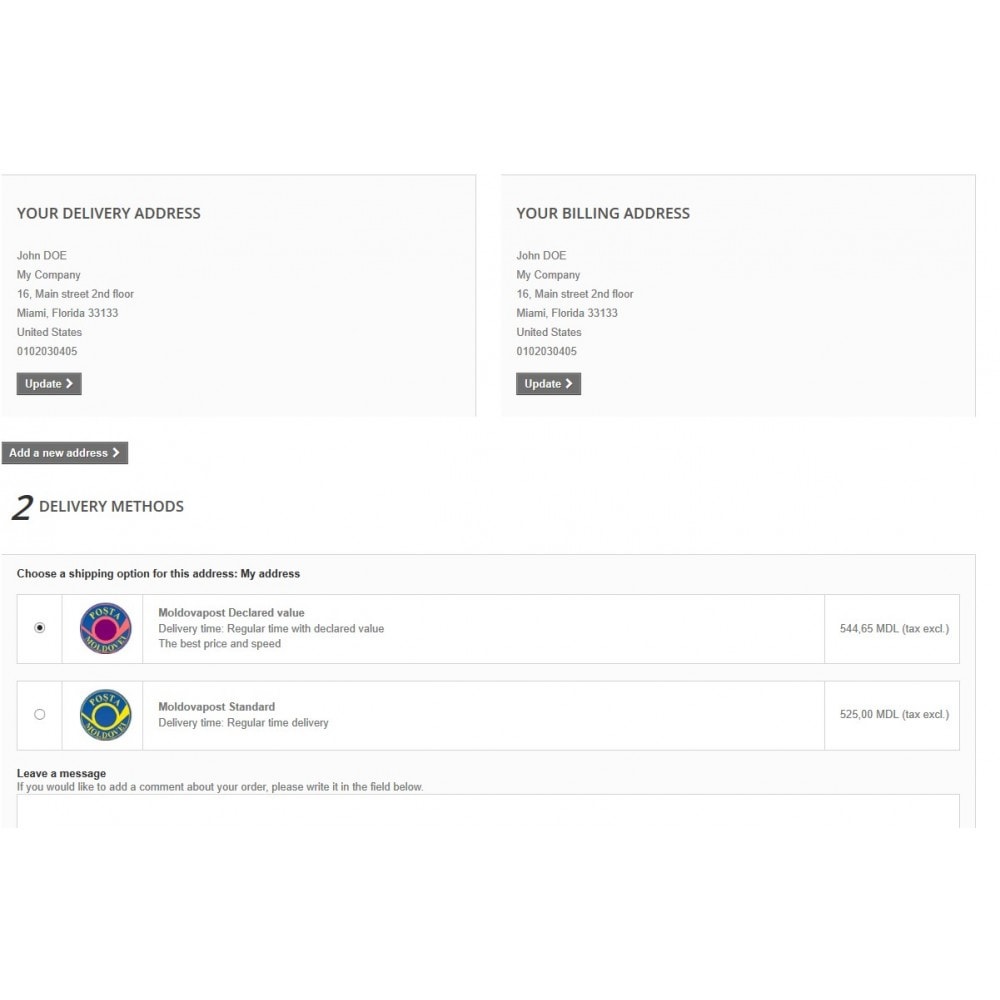Click the 525,00 MDL price cell
Viewport: 1000px width, 1000px height.
(892, 715)
